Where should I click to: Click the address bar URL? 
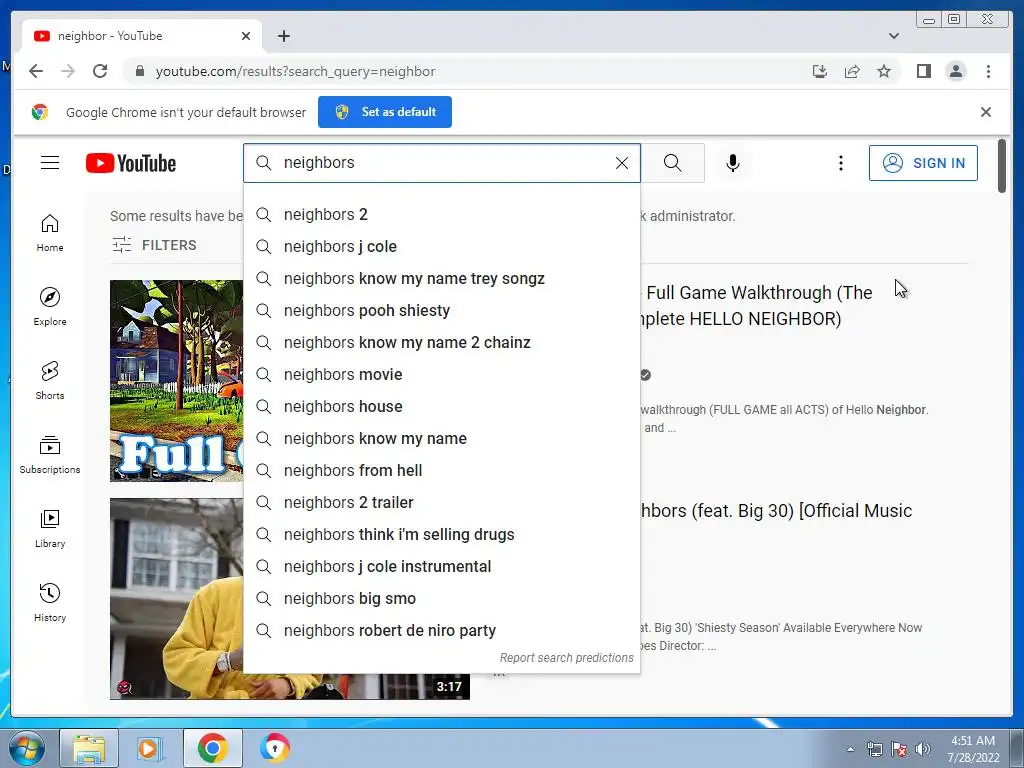point(295,71)
